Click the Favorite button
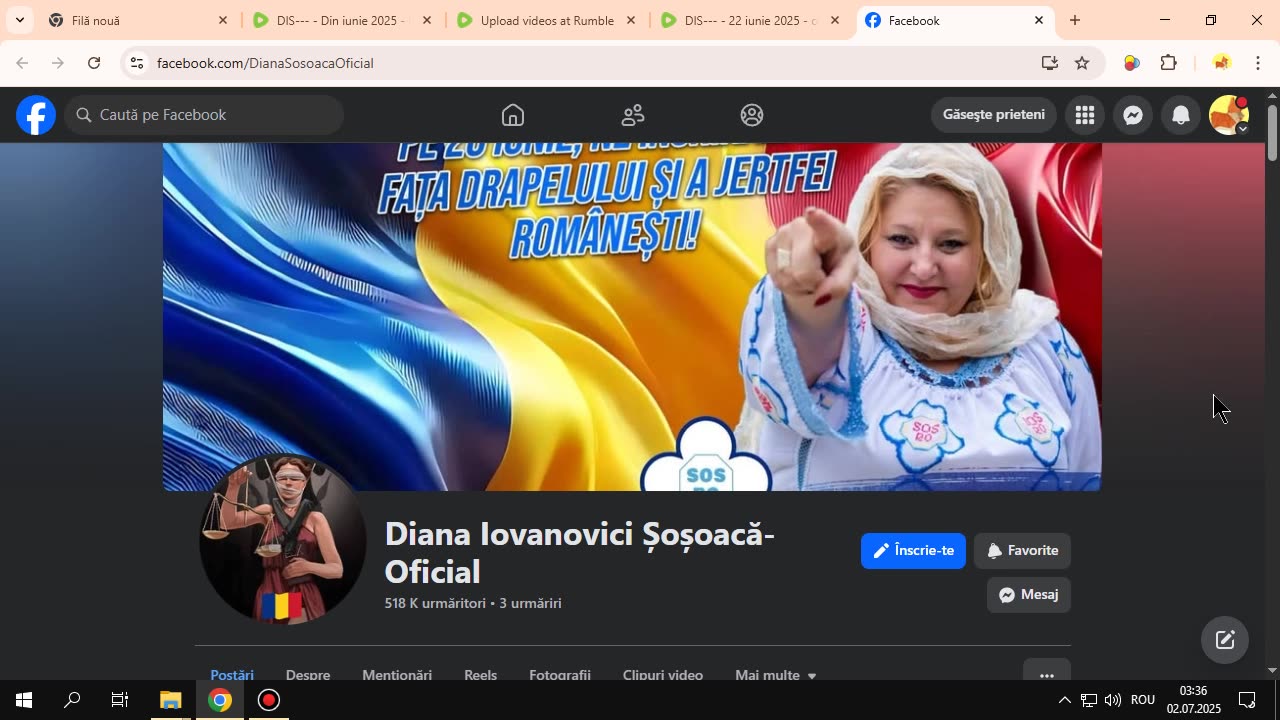This screenshot has width=1280, height=720. point(1022,551)
